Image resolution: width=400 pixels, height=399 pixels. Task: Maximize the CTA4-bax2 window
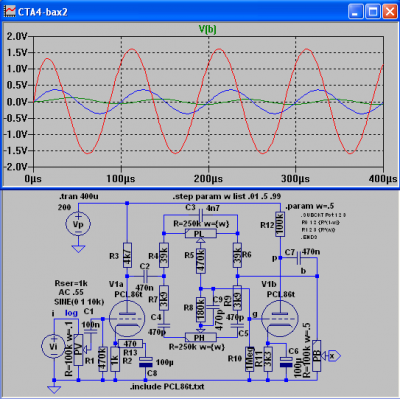[x=373, y=12]
